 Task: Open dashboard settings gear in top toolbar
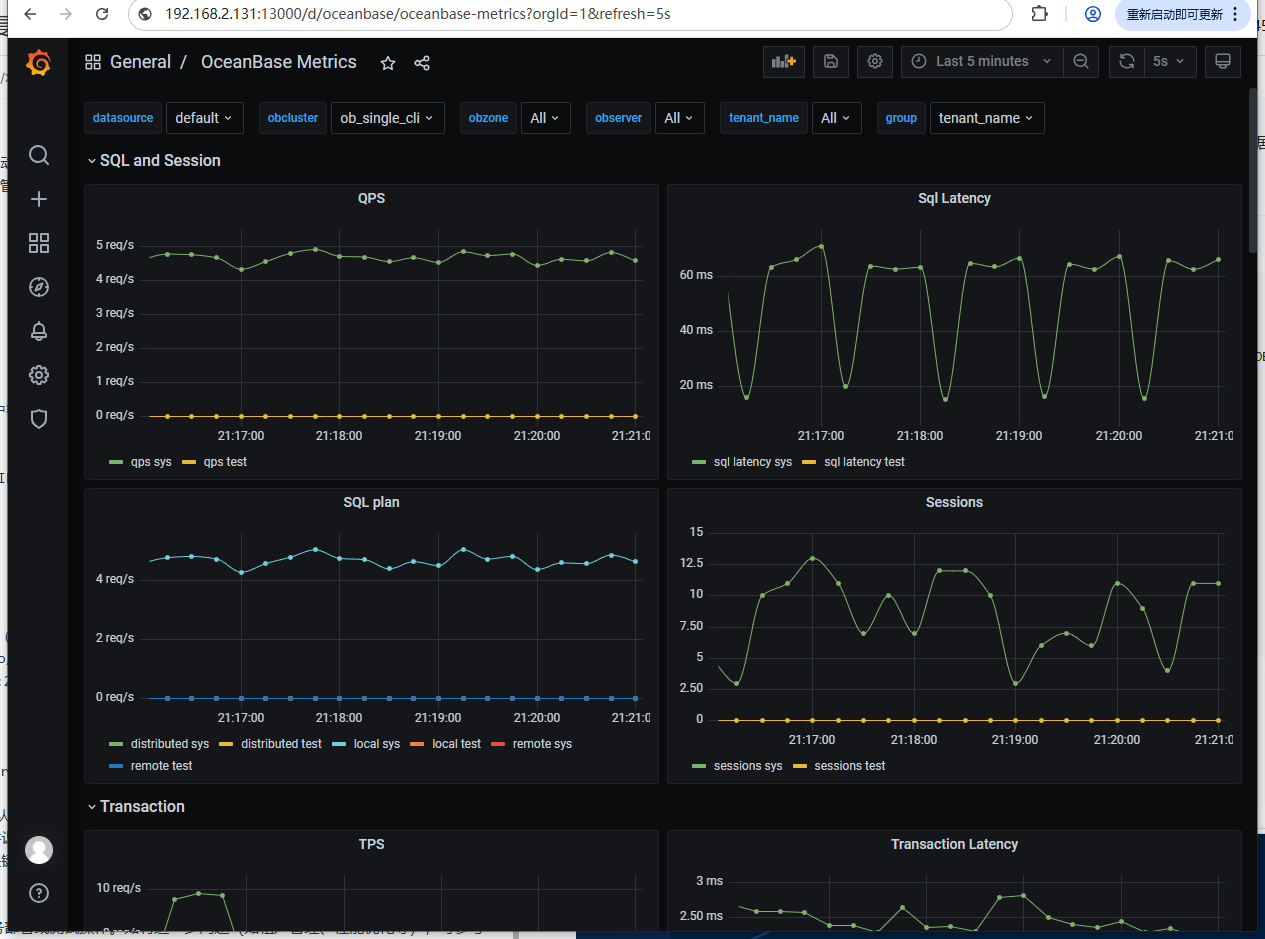[x=875, y=61]
